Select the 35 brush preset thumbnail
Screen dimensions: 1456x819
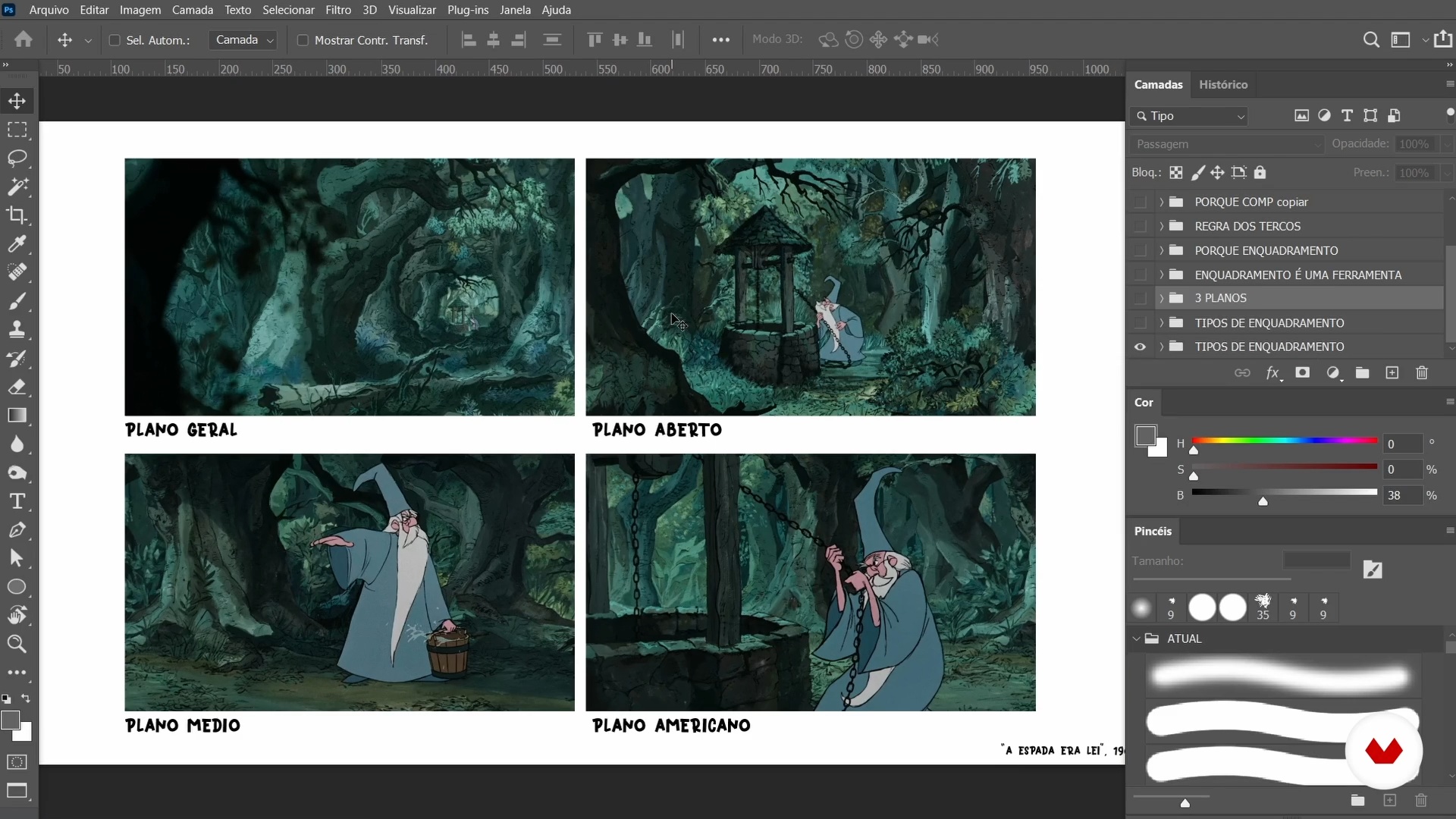[x=1263, y=607]
